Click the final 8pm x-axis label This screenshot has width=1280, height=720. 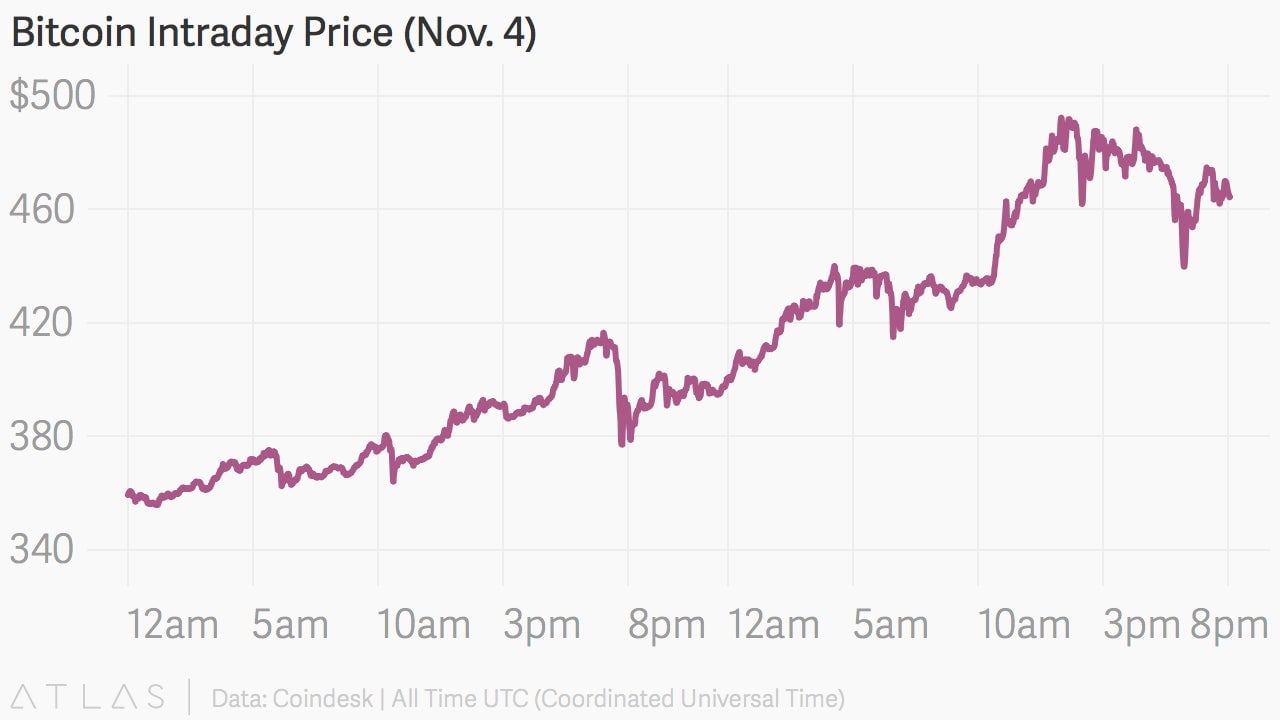1229,627
